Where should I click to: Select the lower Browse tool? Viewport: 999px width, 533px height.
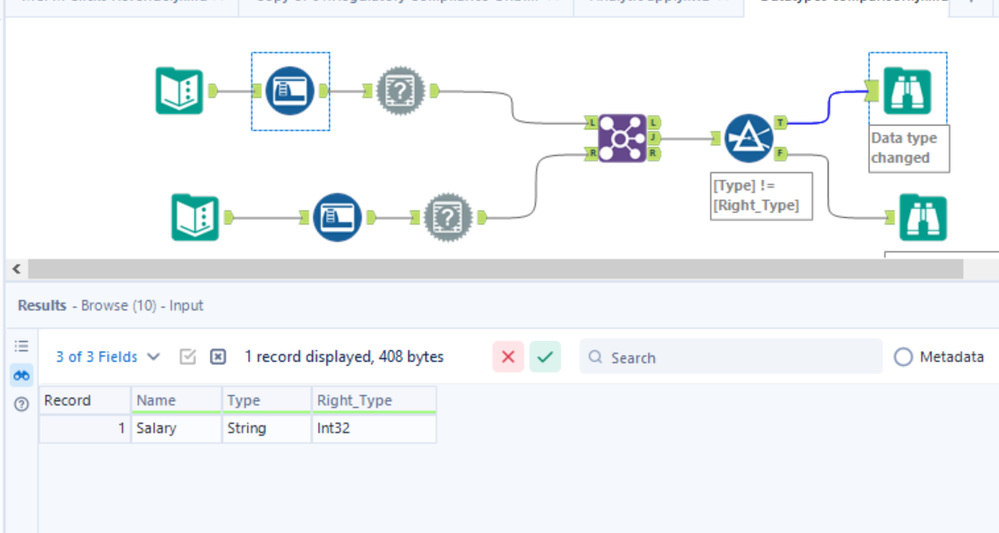[923, 218]
